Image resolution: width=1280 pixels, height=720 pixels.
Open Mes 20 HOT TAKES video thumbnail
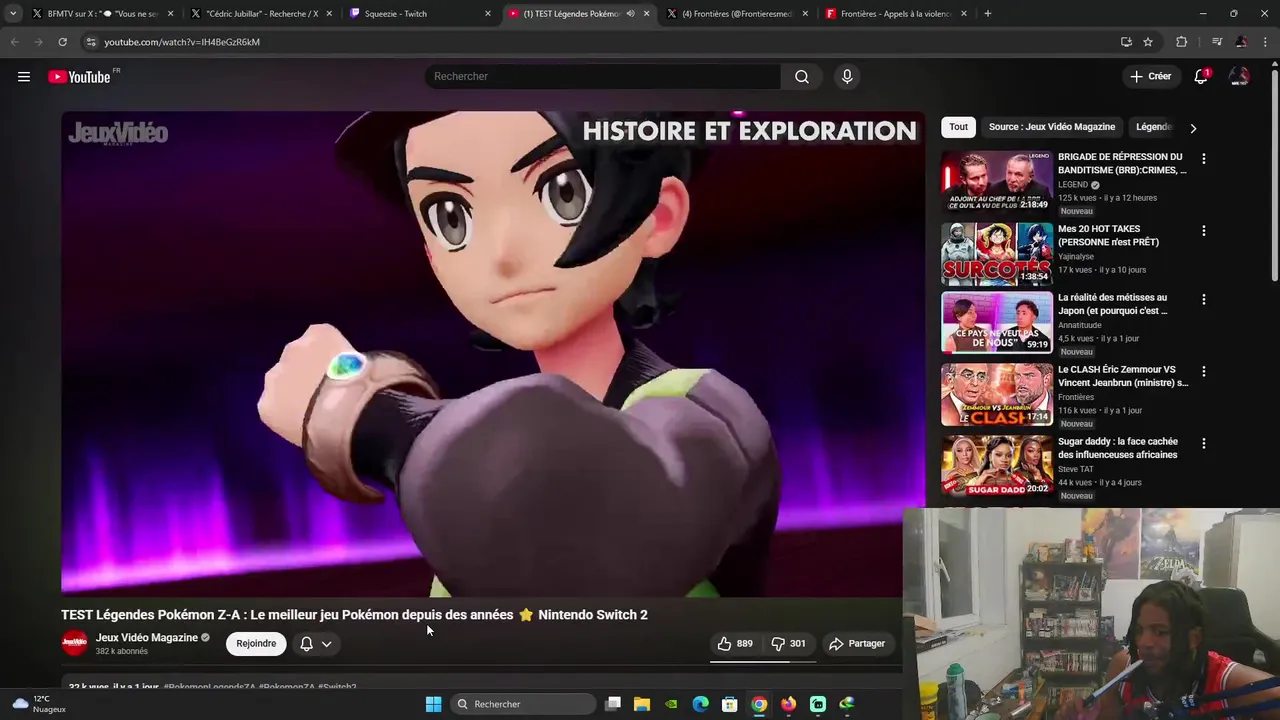(997, 253)
